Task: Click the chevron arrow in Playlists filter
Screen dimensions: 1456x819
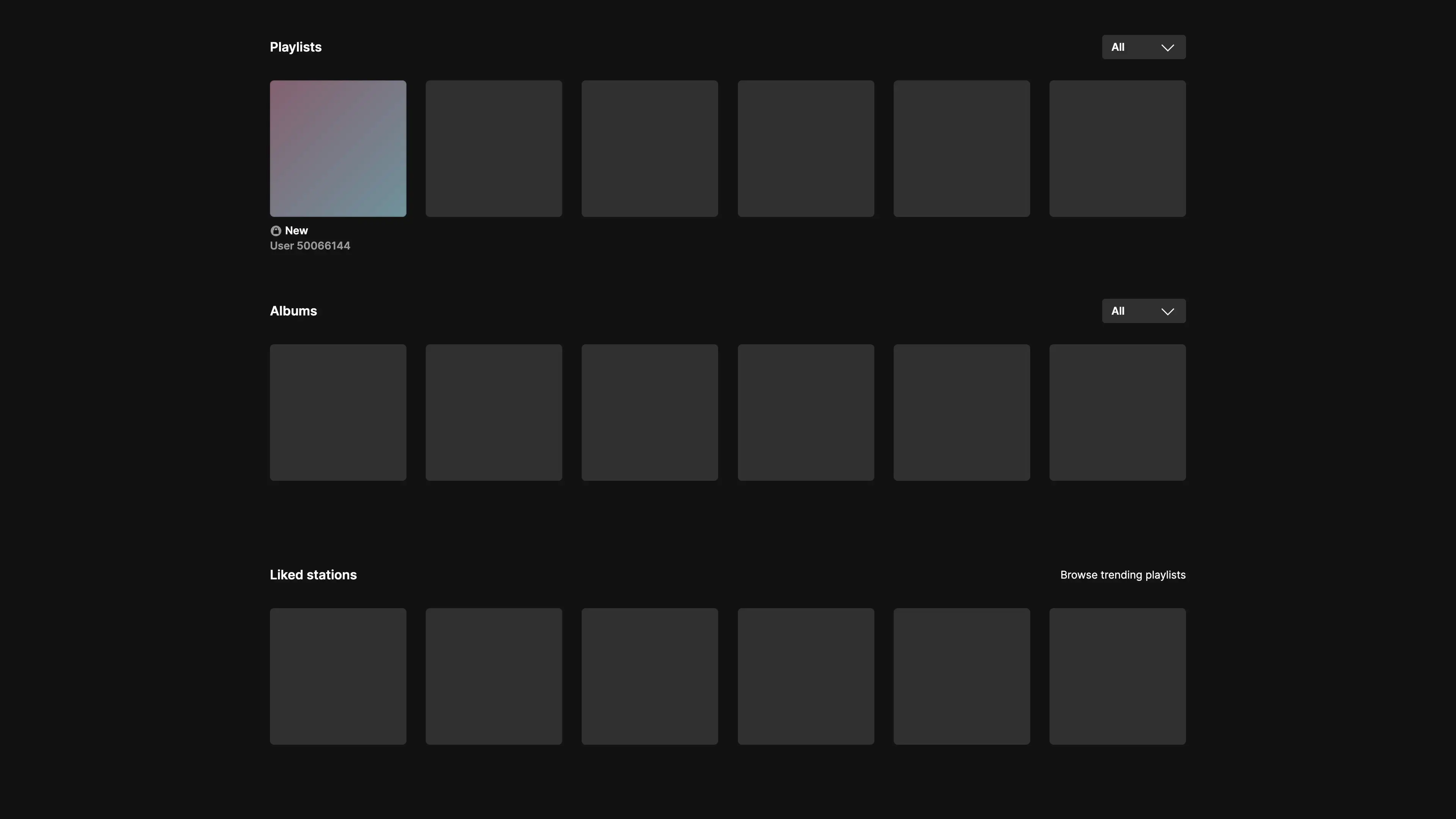Action: click(1167, 47)
